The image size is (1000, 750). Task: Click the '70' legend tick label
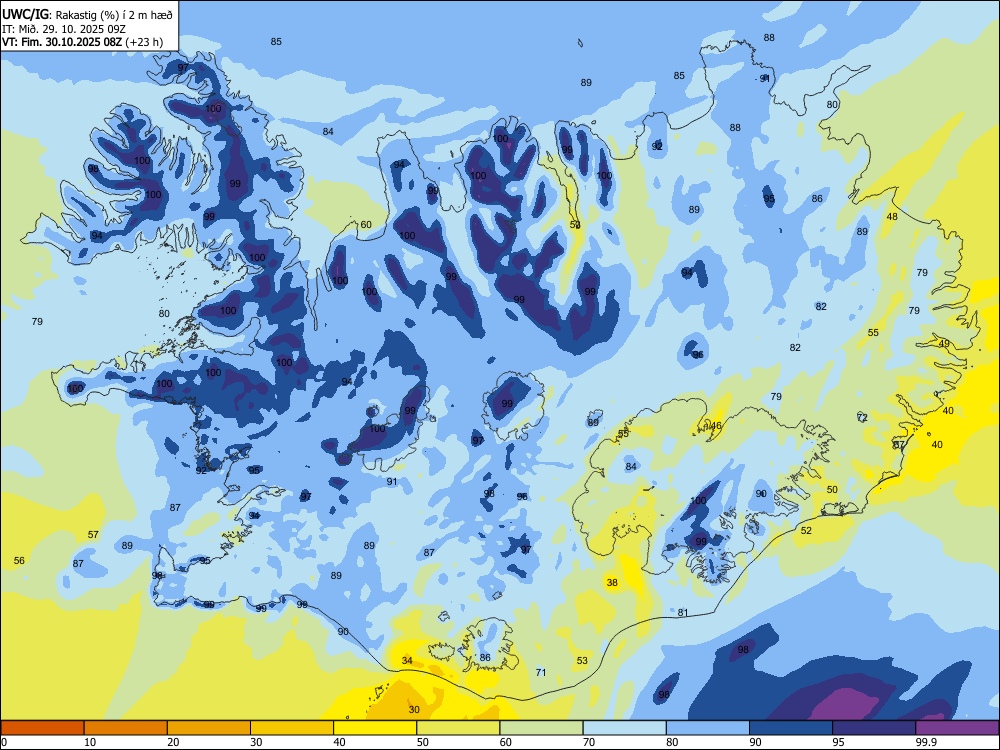coord(589,742)
